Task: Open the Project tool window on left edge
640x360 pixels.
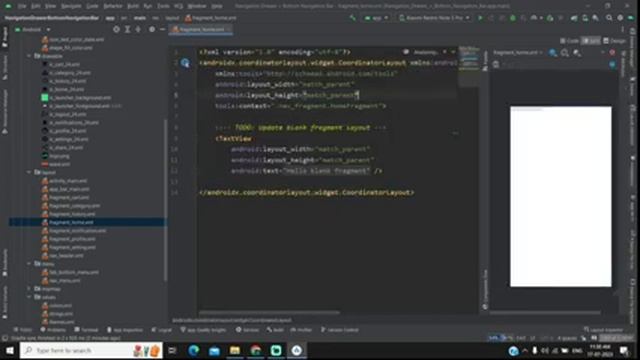Action: click(x=5, y=37)
